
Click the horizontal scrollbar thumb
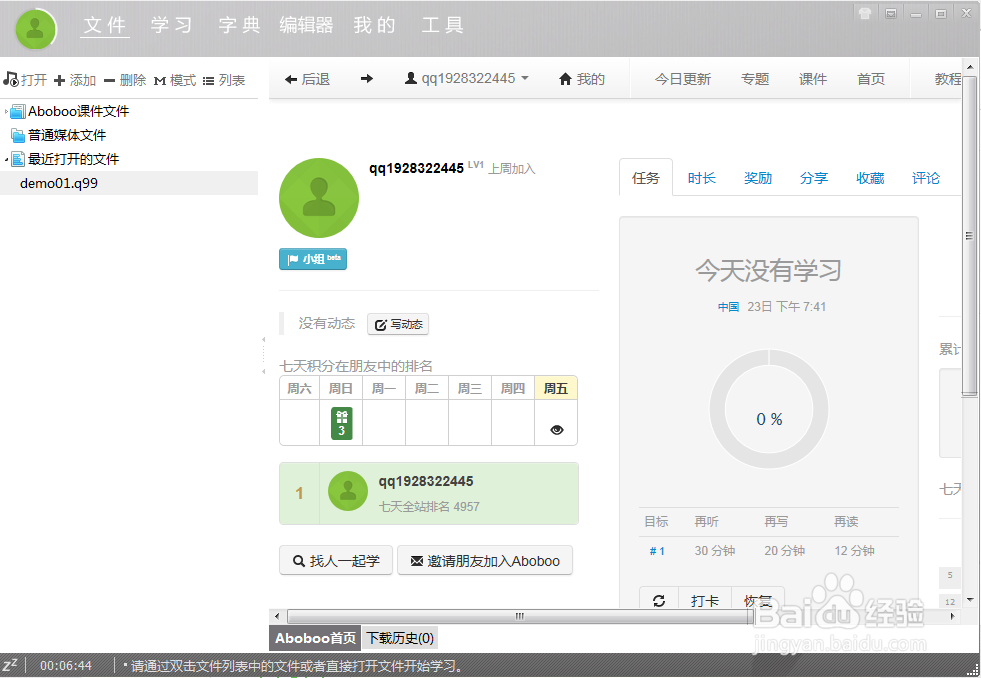(x=519, y=617)
